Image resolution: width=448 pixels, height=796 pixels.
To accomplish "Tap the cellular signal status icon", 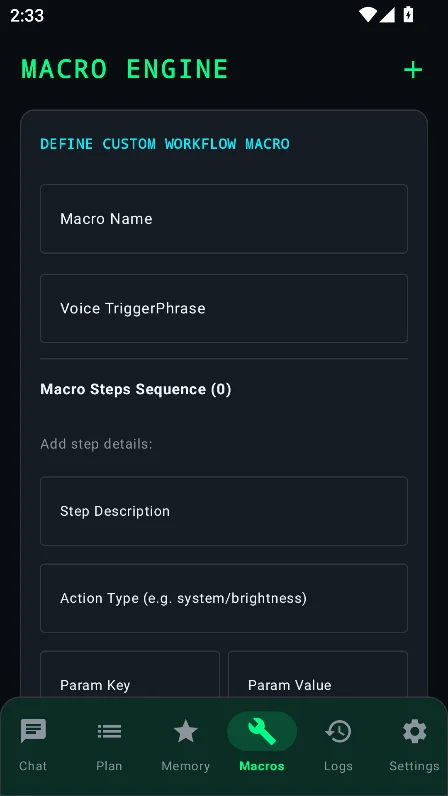I will [x=387, y=15].
